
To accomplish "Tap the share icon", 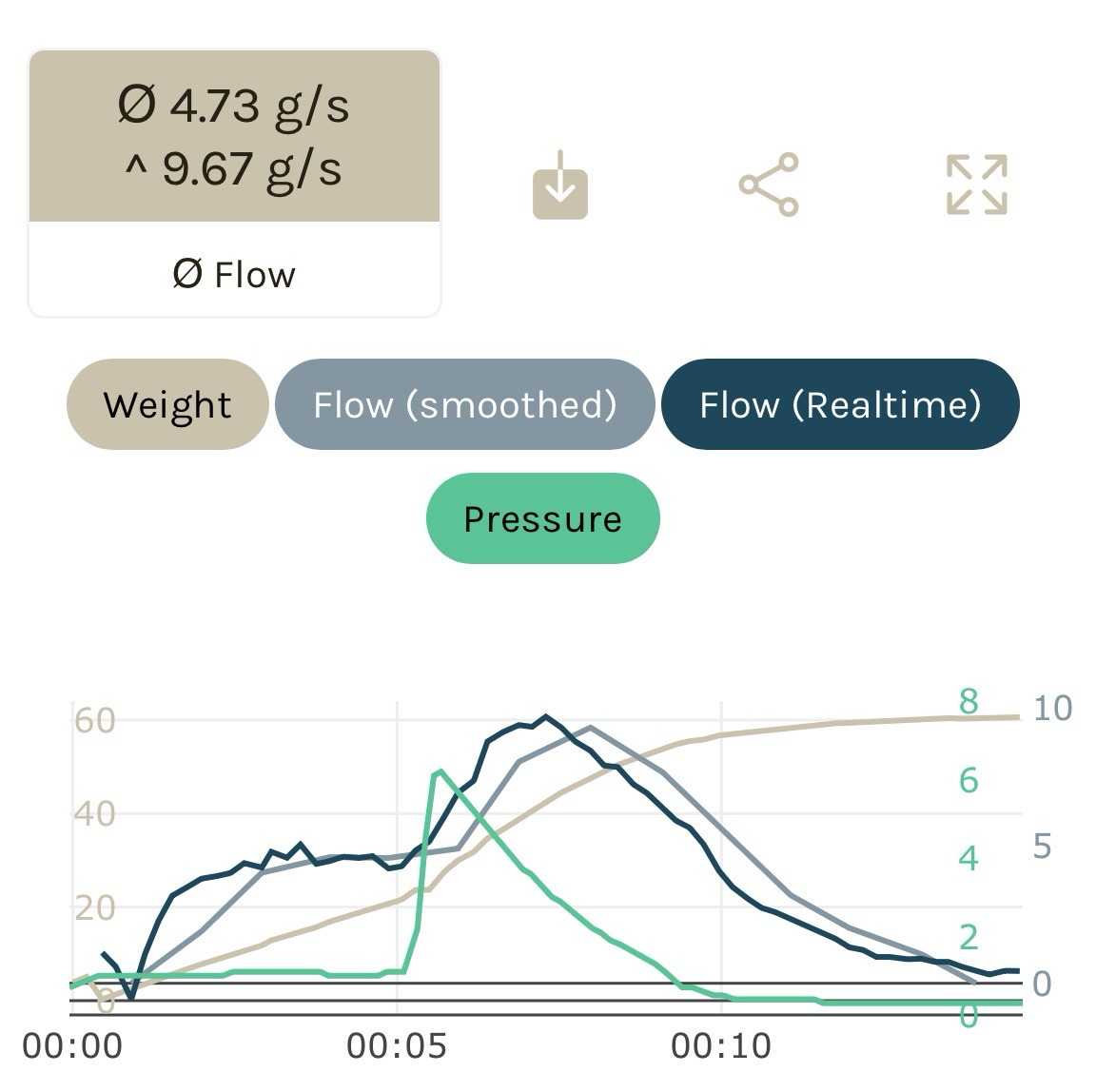I will pyautogui.click(x=769, y=185).
